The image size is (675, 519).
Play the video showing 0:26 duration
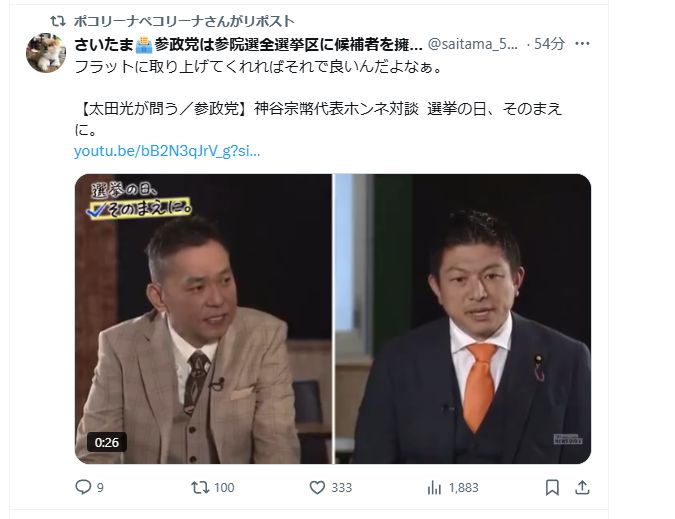pyautogui.click(x=204, y=318)
